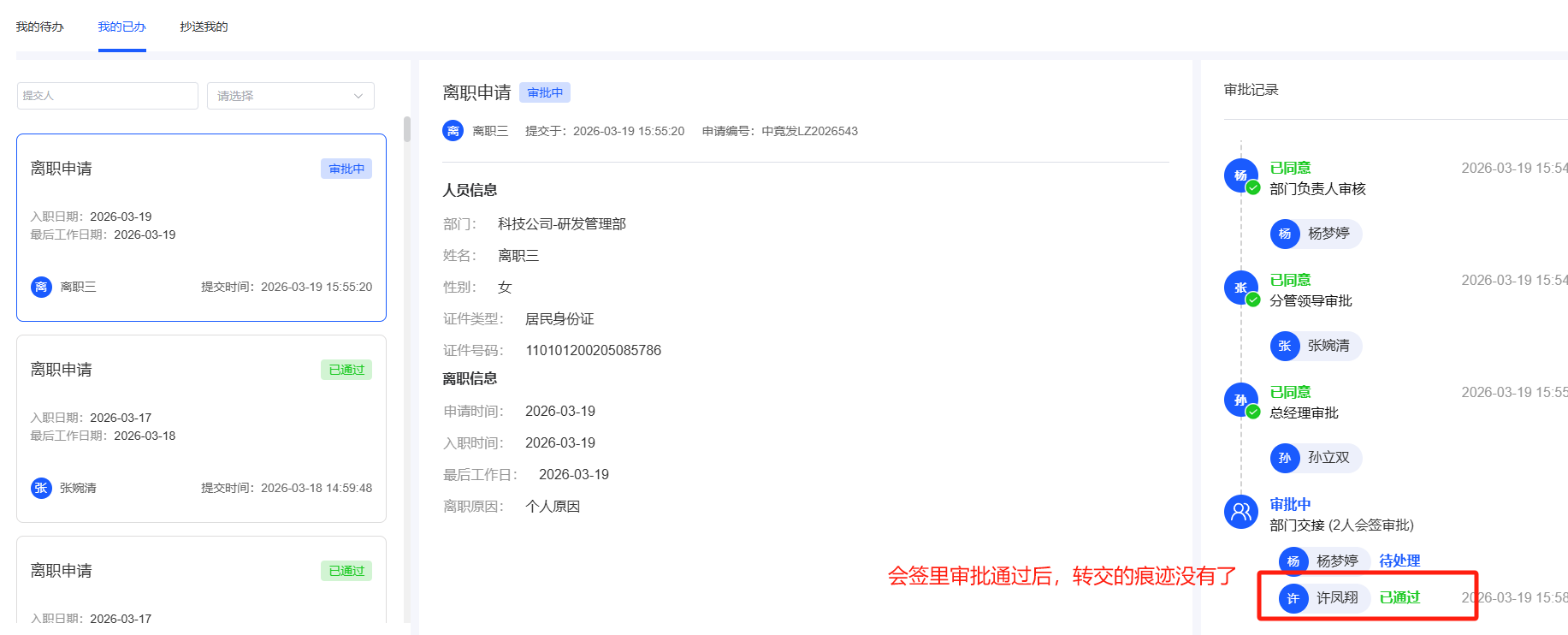Click the 姓名 value 离职三

pyautogui.click(x=518, y=255)
